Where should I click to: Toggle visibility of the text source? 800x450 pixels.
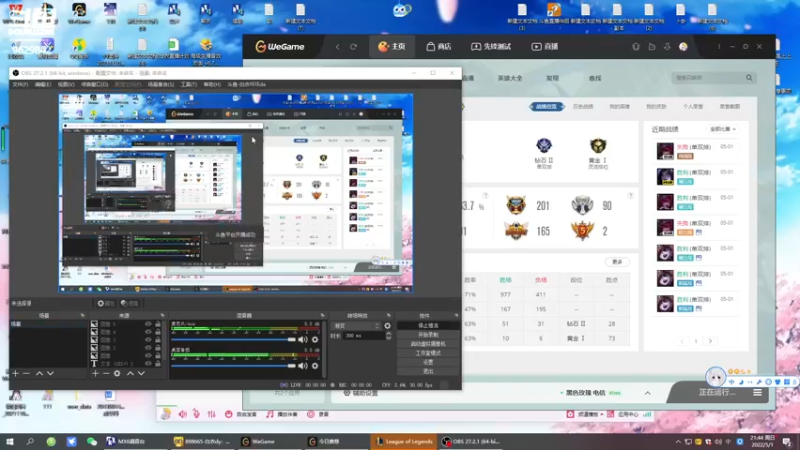click(x=148, y=364)
